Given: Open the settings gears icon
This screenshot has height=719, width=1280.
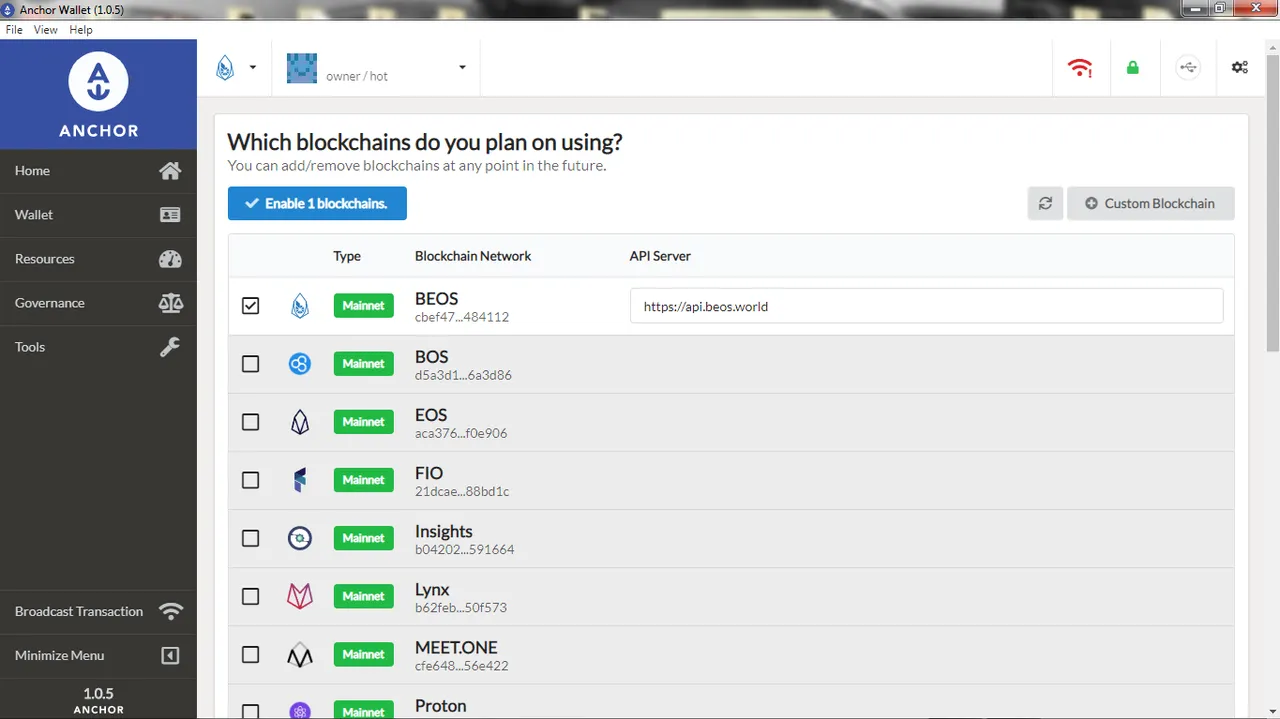Looking at the screenshot, I should 1240,68.
